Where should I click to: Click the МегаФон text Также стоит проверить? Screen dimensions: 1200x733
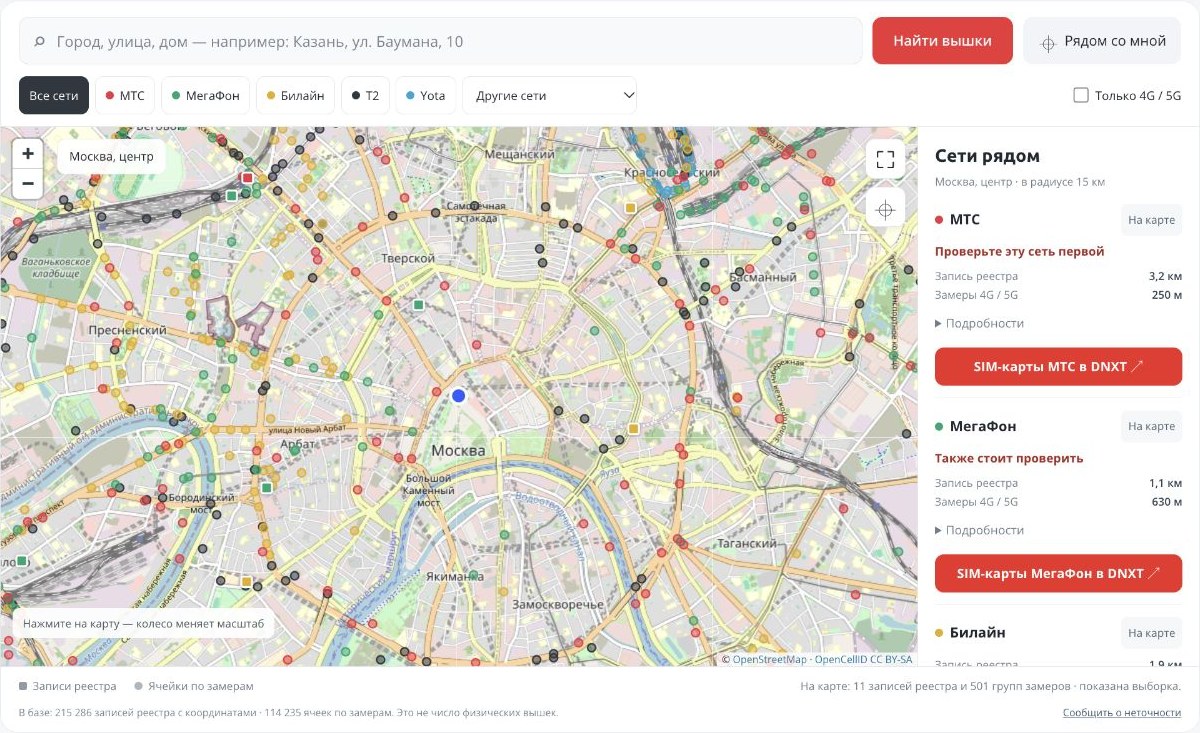point(1009,458)
